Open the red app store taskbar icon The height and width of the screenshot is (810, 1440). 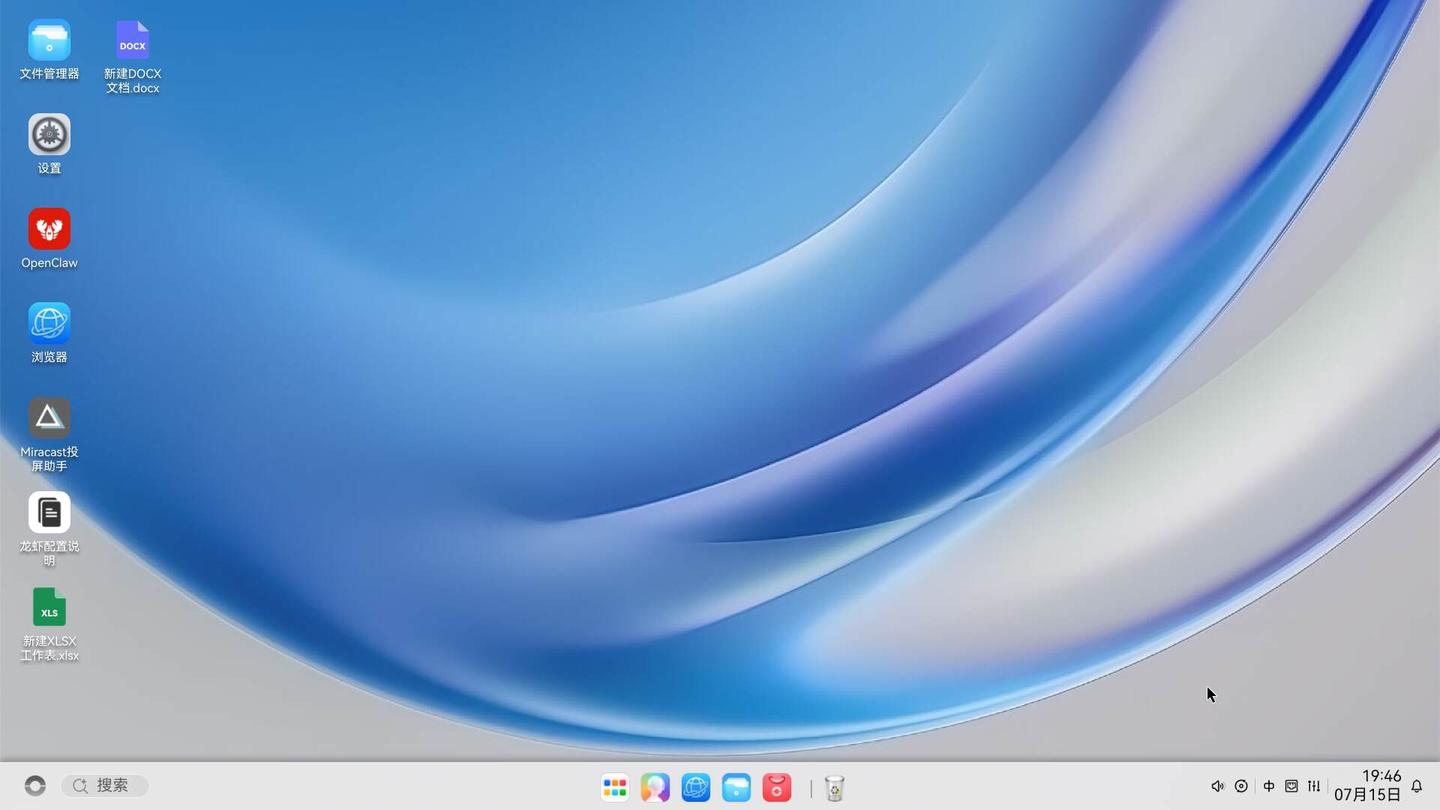tap(777, 788)
